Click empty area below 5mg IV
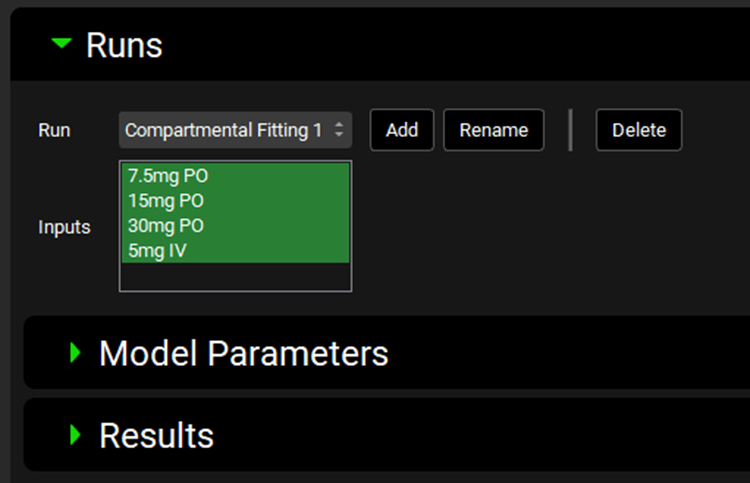Screen dimensions: 750x483 235,276
